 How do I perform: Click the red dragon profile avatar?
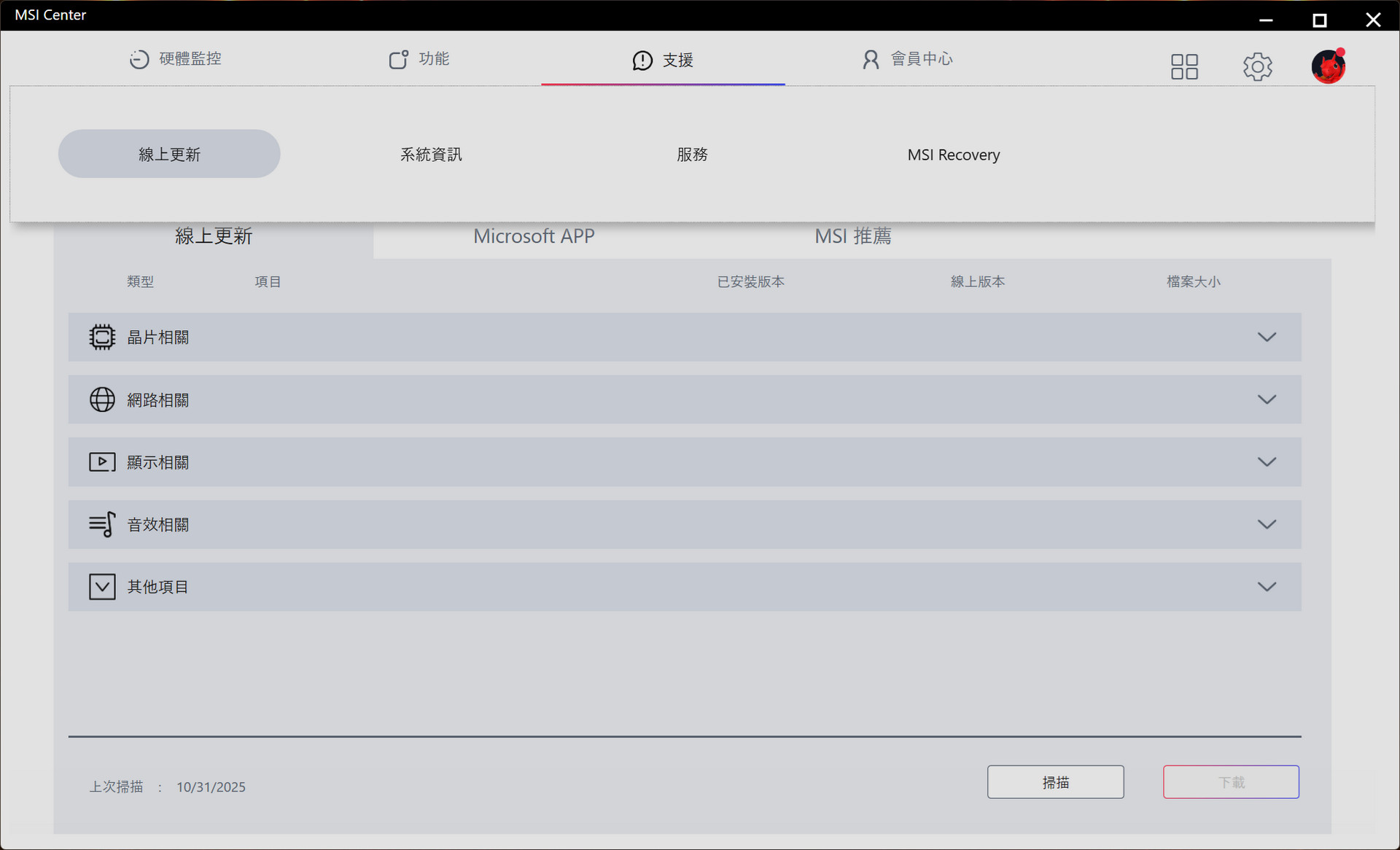click(1328, 66)
